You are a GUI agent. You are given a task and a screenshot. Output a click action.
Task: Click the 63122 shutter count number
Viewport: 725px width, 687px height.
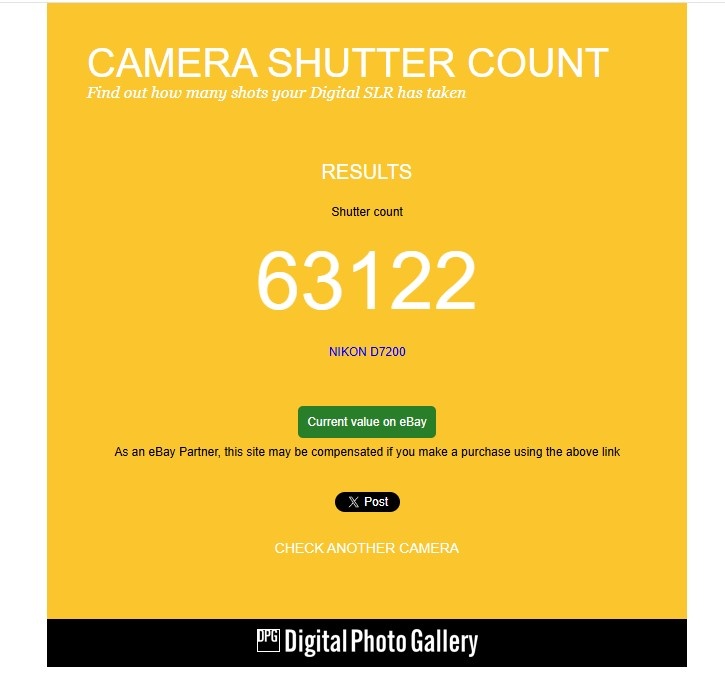[366, 280]
